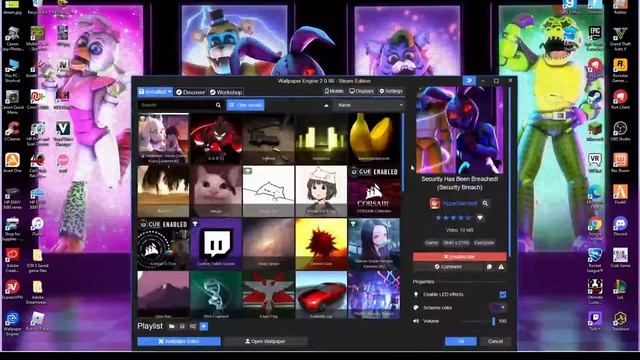Select the bongo cat sketch wallpaper
This screenshot has height=360, width=640.
[x=268, y=191]
